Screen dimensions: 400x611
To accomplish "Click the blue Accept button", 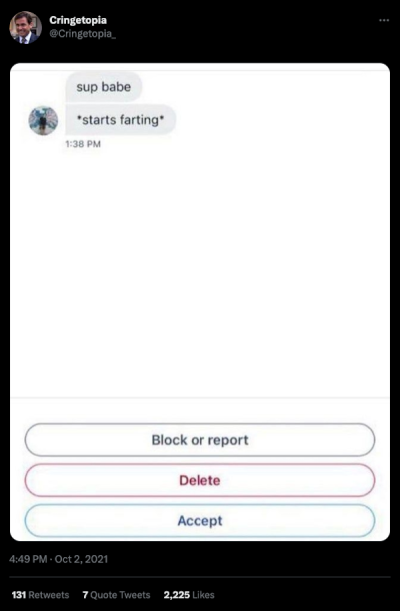I will (x=200, y=521).
